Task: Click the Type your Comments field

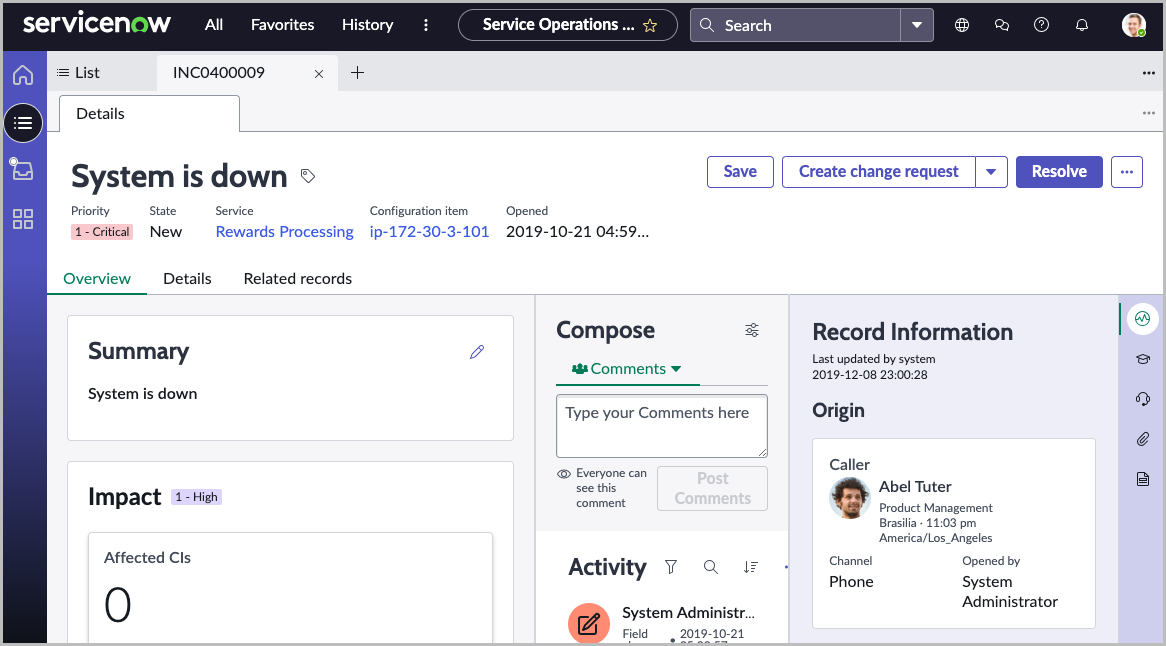Action: tap(661, 424)
